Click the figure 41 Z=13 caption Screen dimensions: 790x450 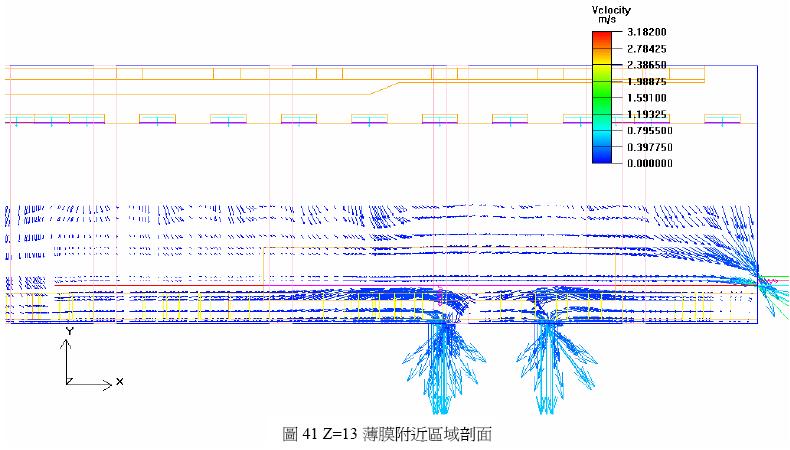[x=387, y=434]
